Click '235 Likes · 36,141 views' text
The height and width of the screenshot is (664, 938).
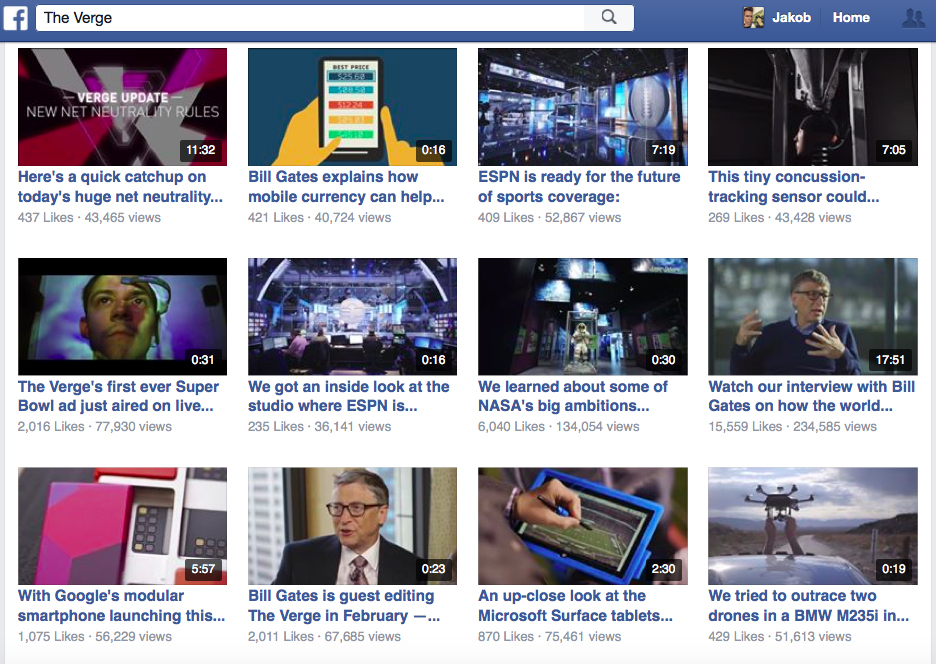tap(319, 427)
